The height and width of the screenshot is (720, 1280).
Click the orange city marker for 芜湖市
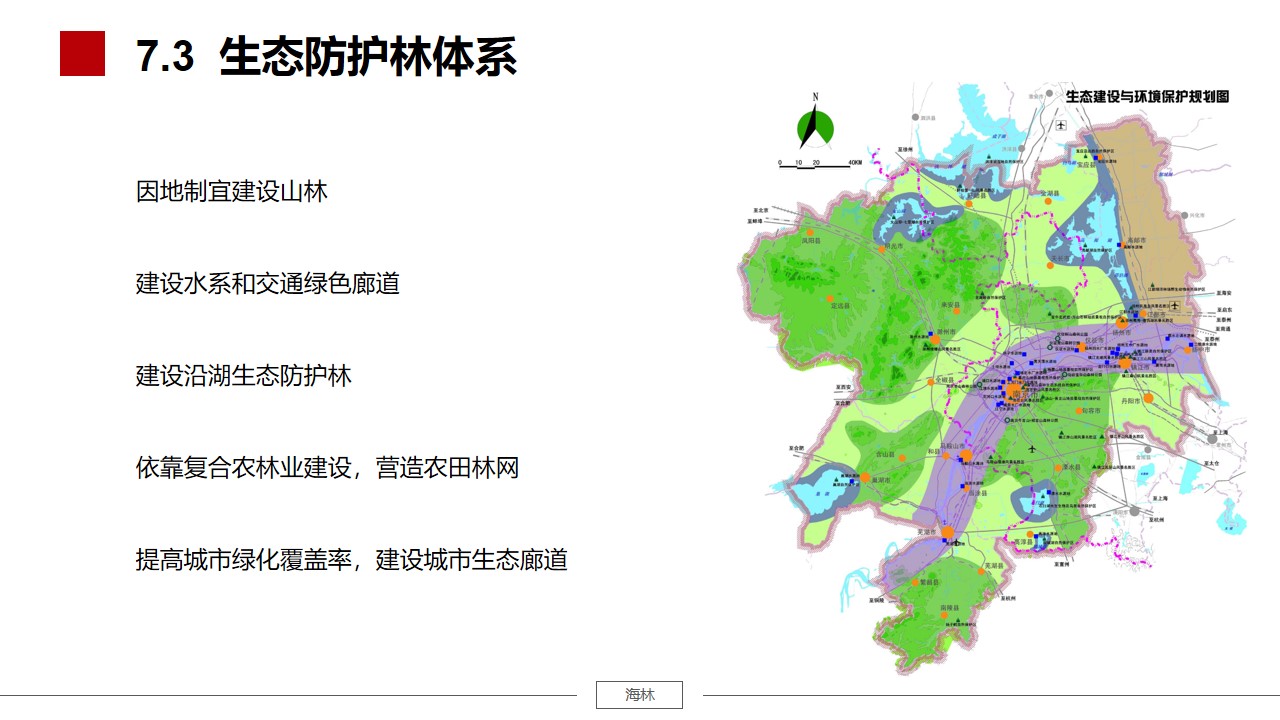946,533
